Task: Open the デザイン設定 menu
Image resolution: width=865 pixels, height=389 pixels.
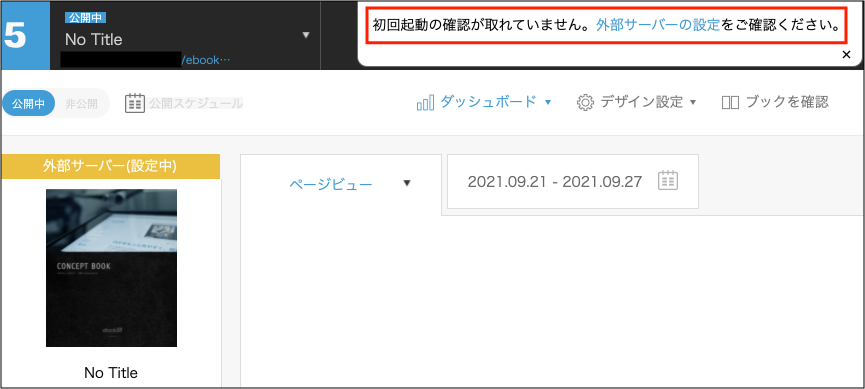Action: [642, 102]
